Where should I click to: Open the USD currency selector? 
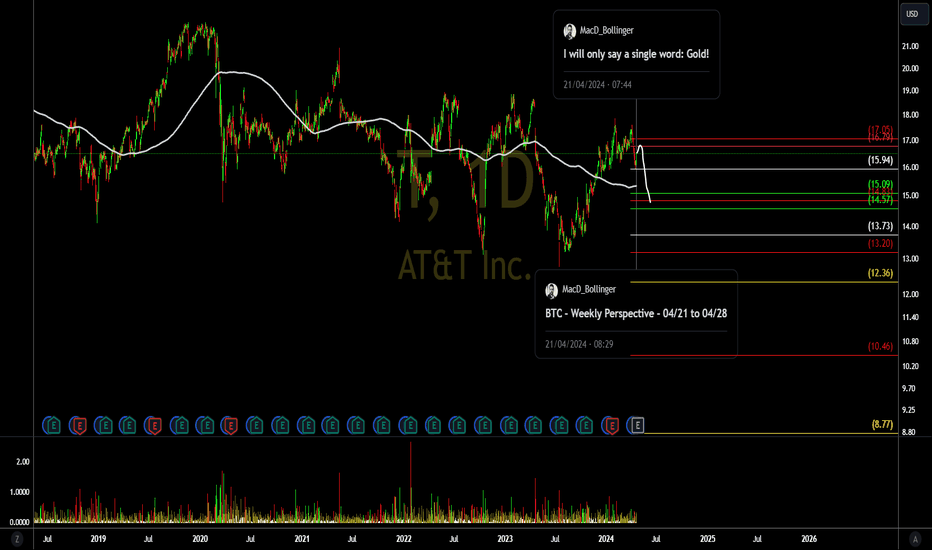point(912,14)
